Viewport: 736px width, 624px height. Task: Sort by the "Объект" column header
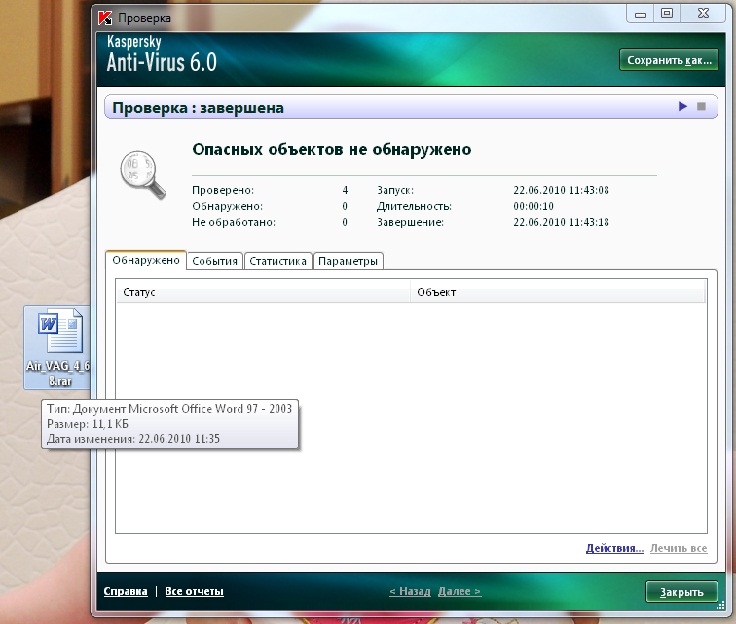click(x=557, y=292)
